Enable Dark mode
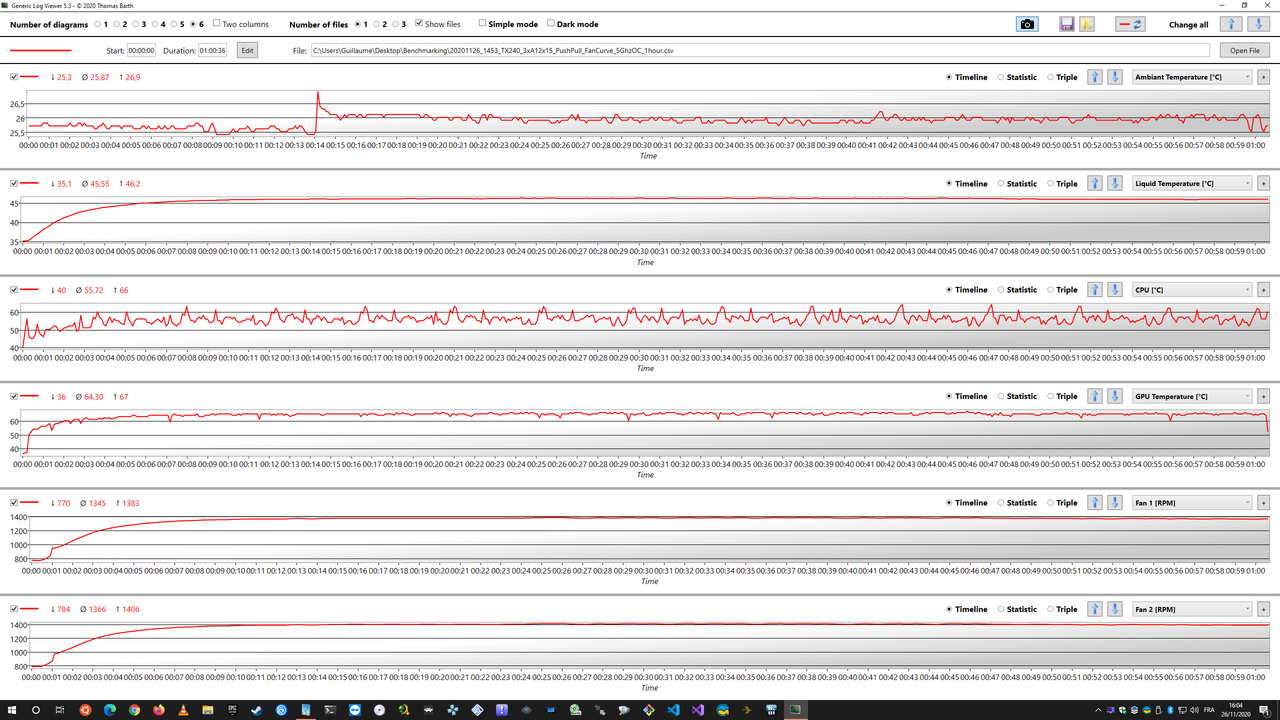This screenshot has width=1280, height=720. tap(551, 24)
